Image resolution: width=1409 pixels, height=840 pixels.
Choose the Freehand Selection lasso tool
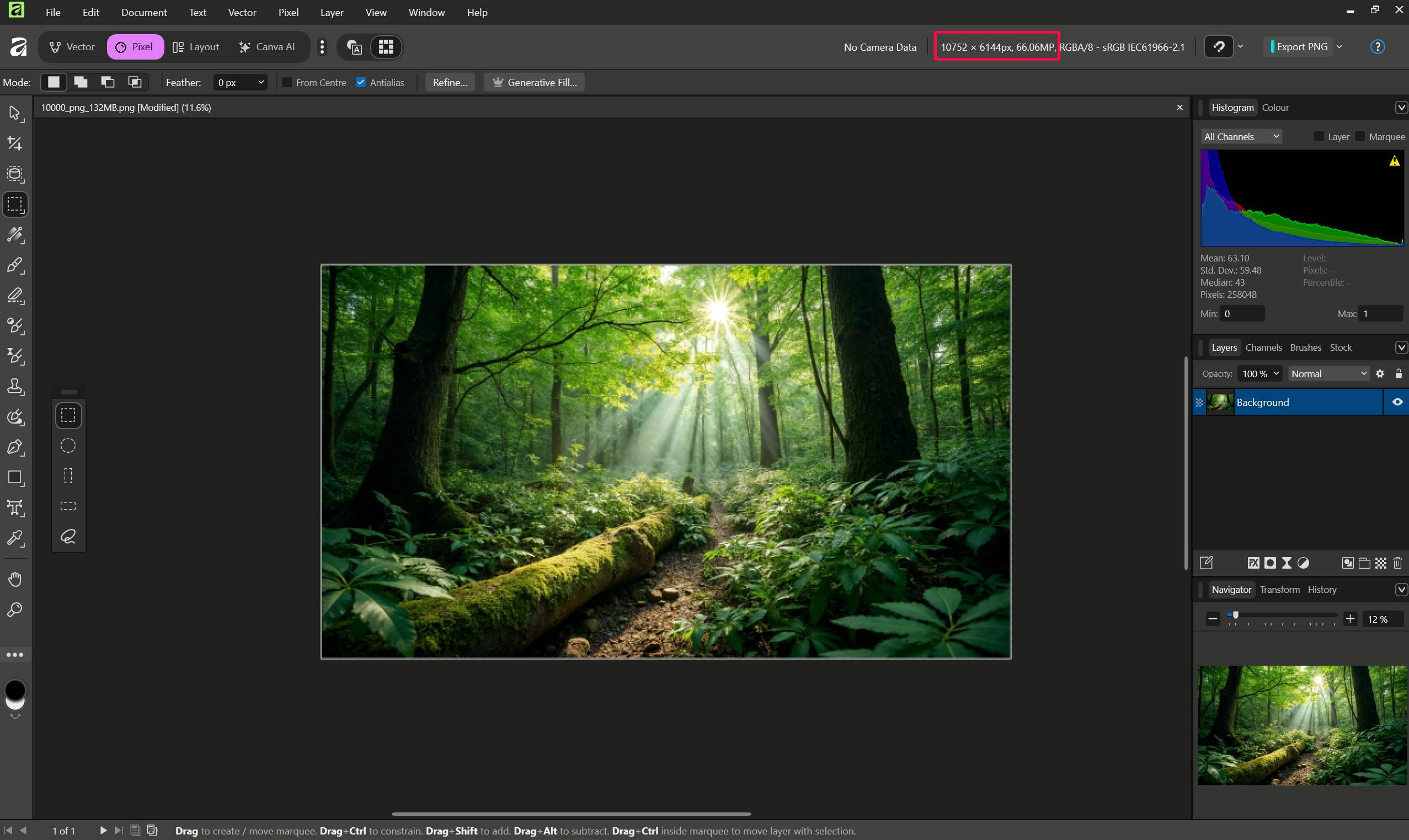(x=68, y=536)
